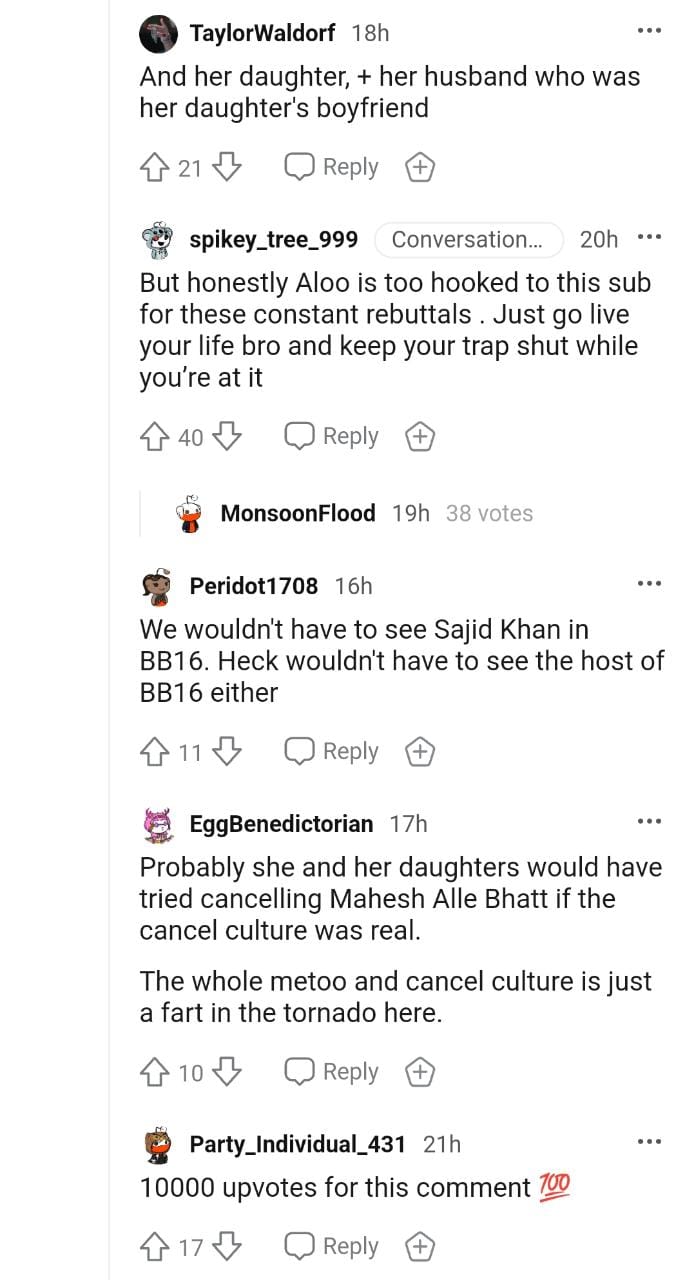This screenshot has width=696, height=1280.
Task: Downvote TaylorWaldorf's comment
Action: click(228, 167)
